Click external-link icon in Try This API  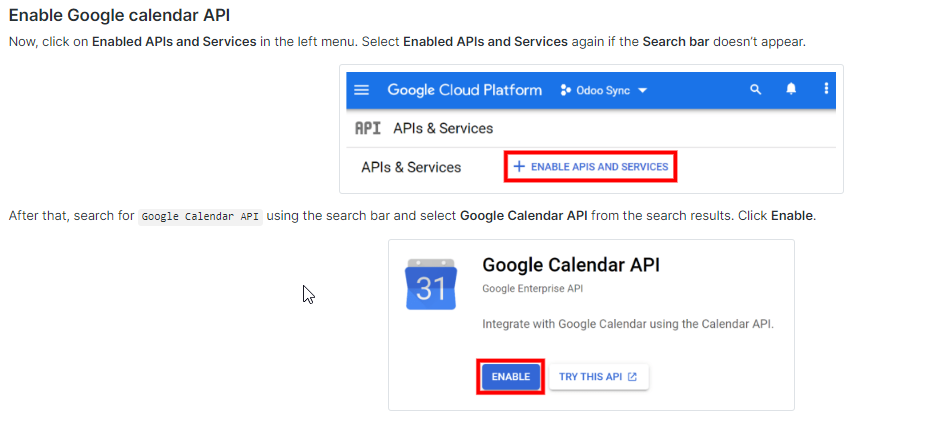(x=632, y=377)
